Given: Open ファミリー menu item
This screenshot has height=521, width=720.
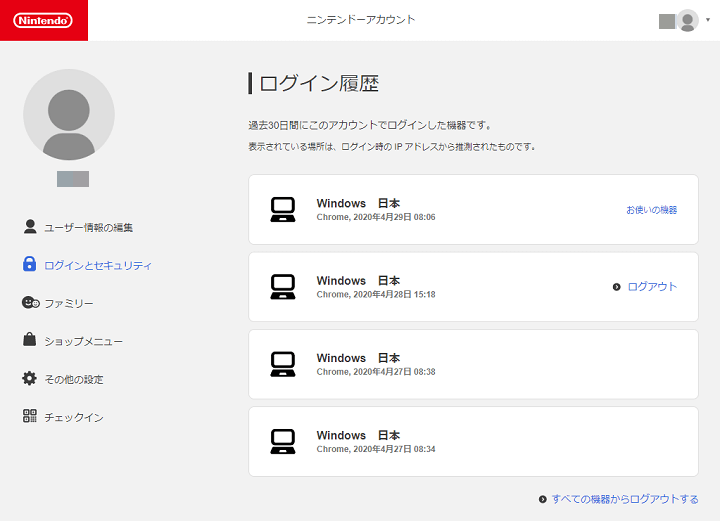Looking at the screenshot, I should [x=69, y=303].
